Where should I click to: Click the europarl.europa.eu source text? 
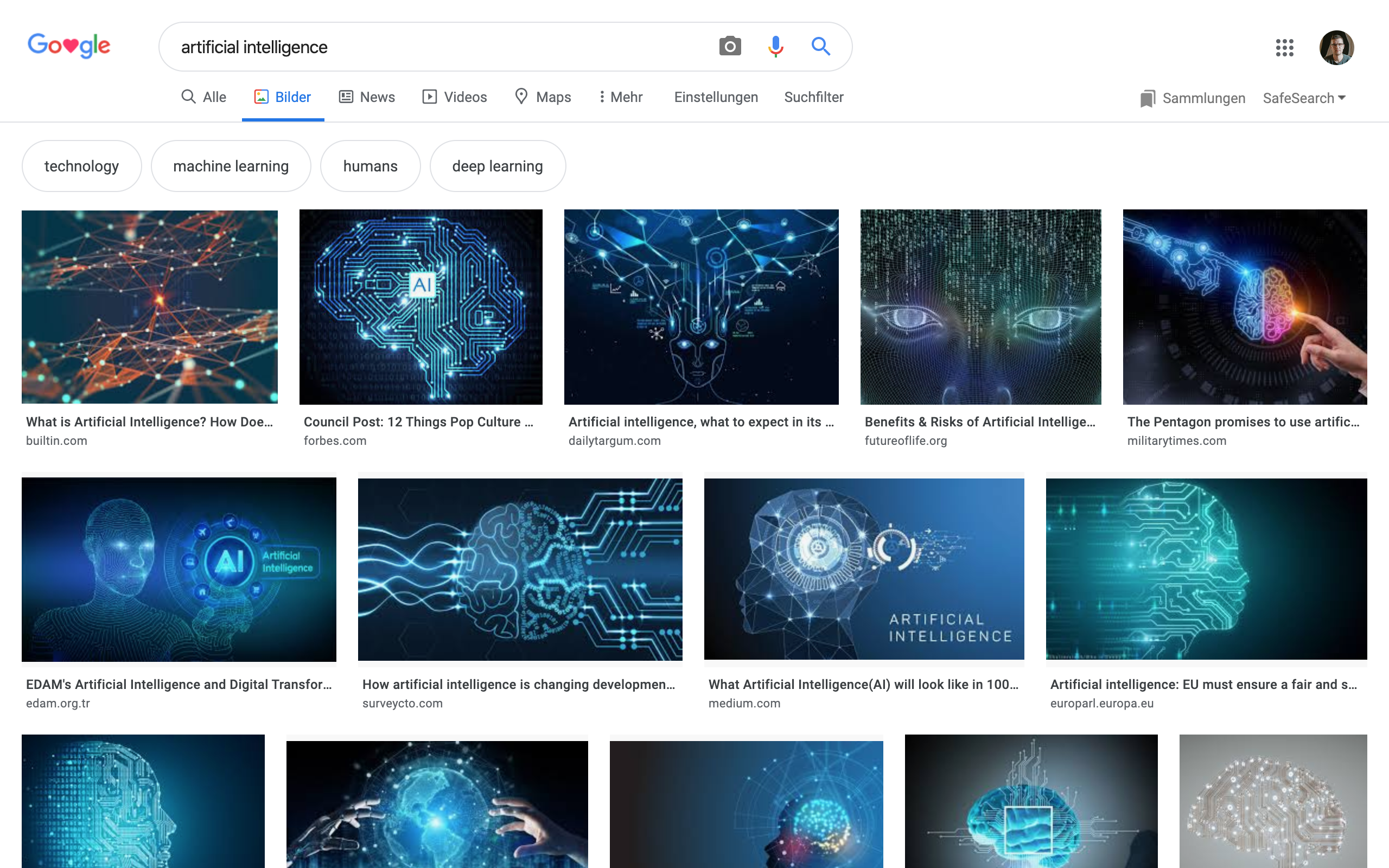pos(1101,703)
